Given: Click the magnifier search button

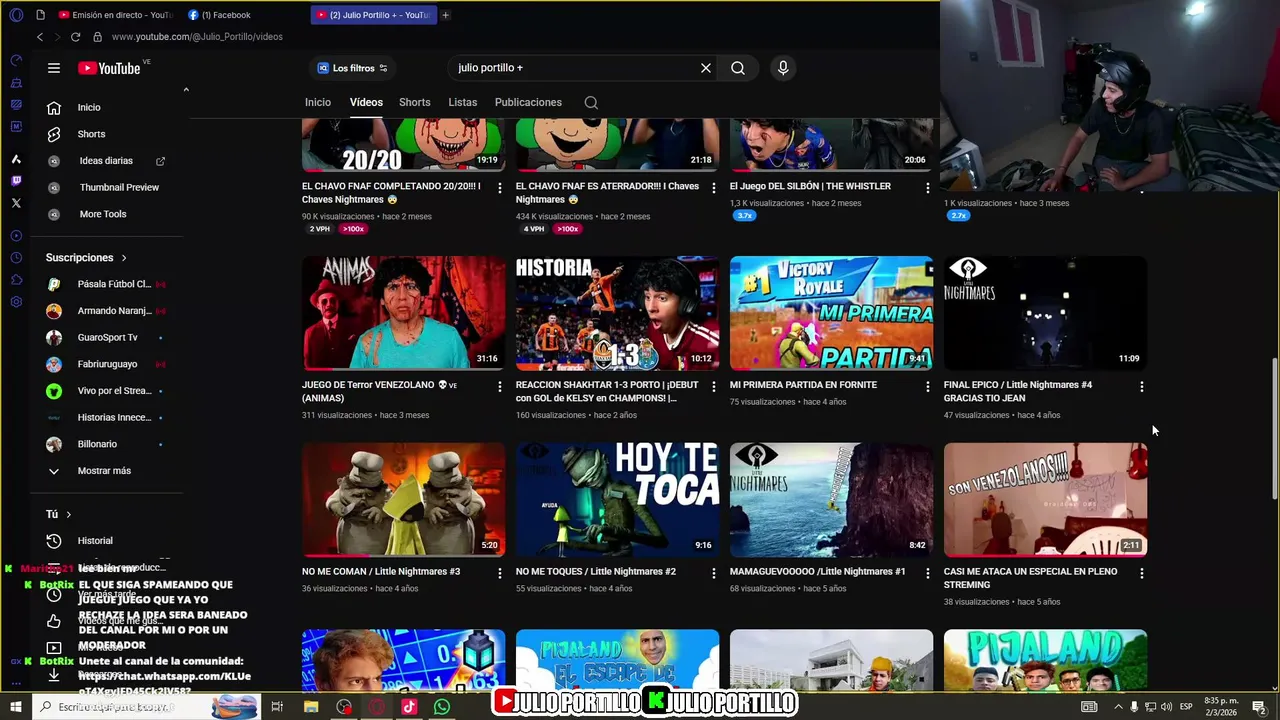Looking at the screenshot, I should 738,68.
